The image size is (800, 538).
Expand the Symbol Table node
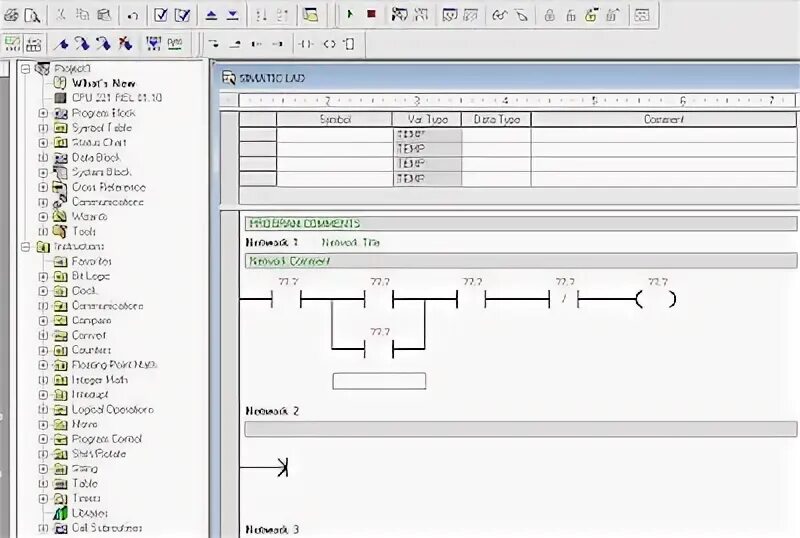43,128
